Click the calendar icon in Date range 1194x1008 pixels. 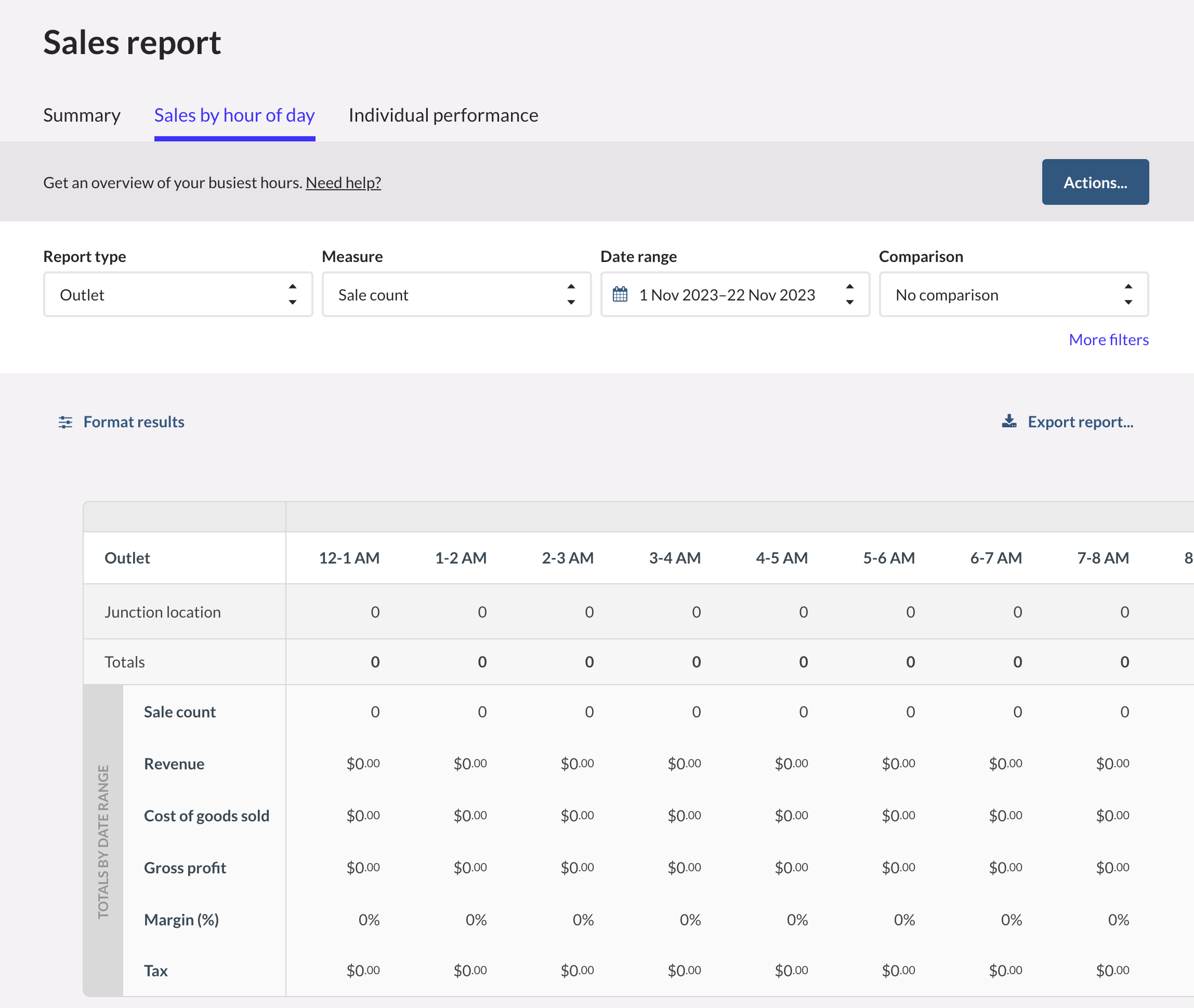tap(620, 295)
